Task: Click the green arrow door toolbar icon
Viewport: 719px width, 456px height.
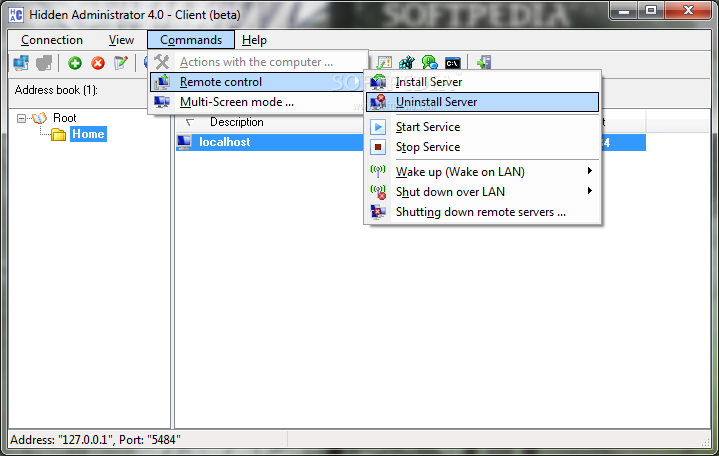Action: (x=484, y=63)
